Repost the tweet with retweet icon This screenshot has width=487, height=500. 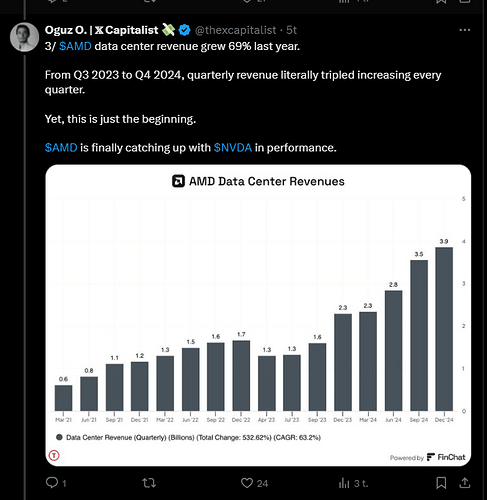[x=149, y=483]
